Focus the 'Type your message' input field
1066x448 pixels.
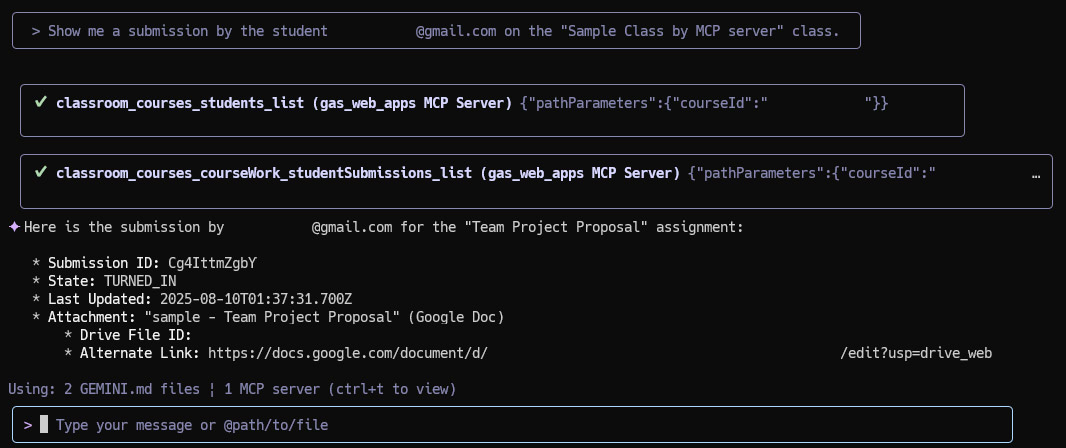point(512,425)
